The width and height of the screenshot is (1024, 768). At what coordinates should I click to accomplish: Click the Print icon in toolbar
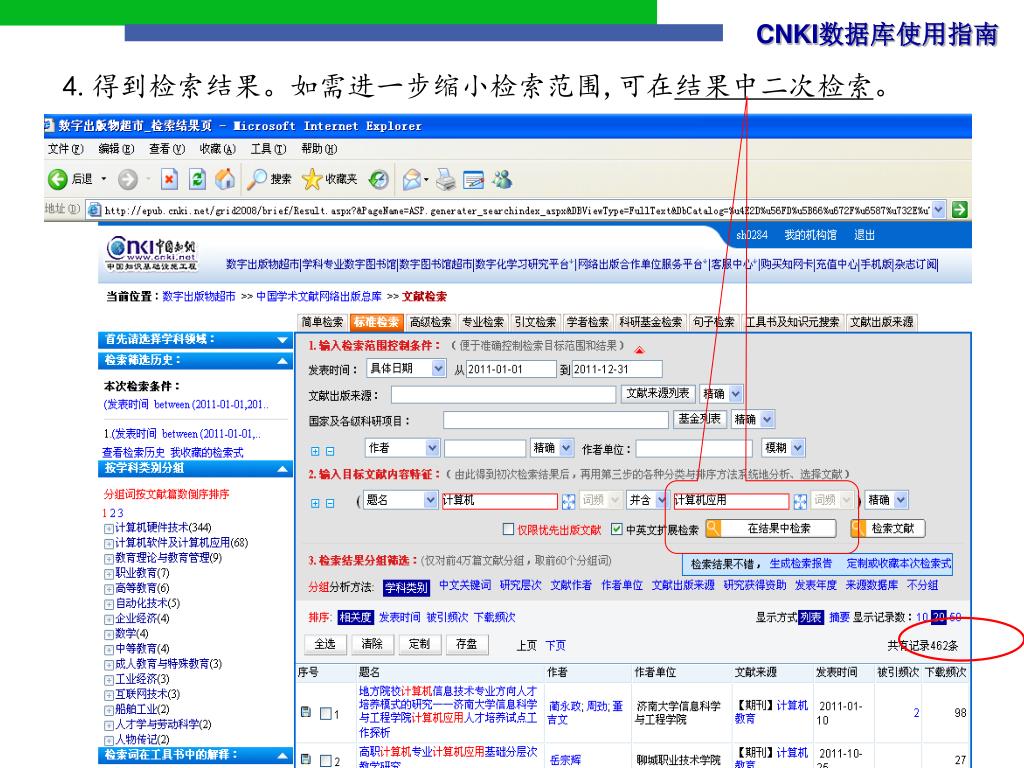(x=445, y=179)
